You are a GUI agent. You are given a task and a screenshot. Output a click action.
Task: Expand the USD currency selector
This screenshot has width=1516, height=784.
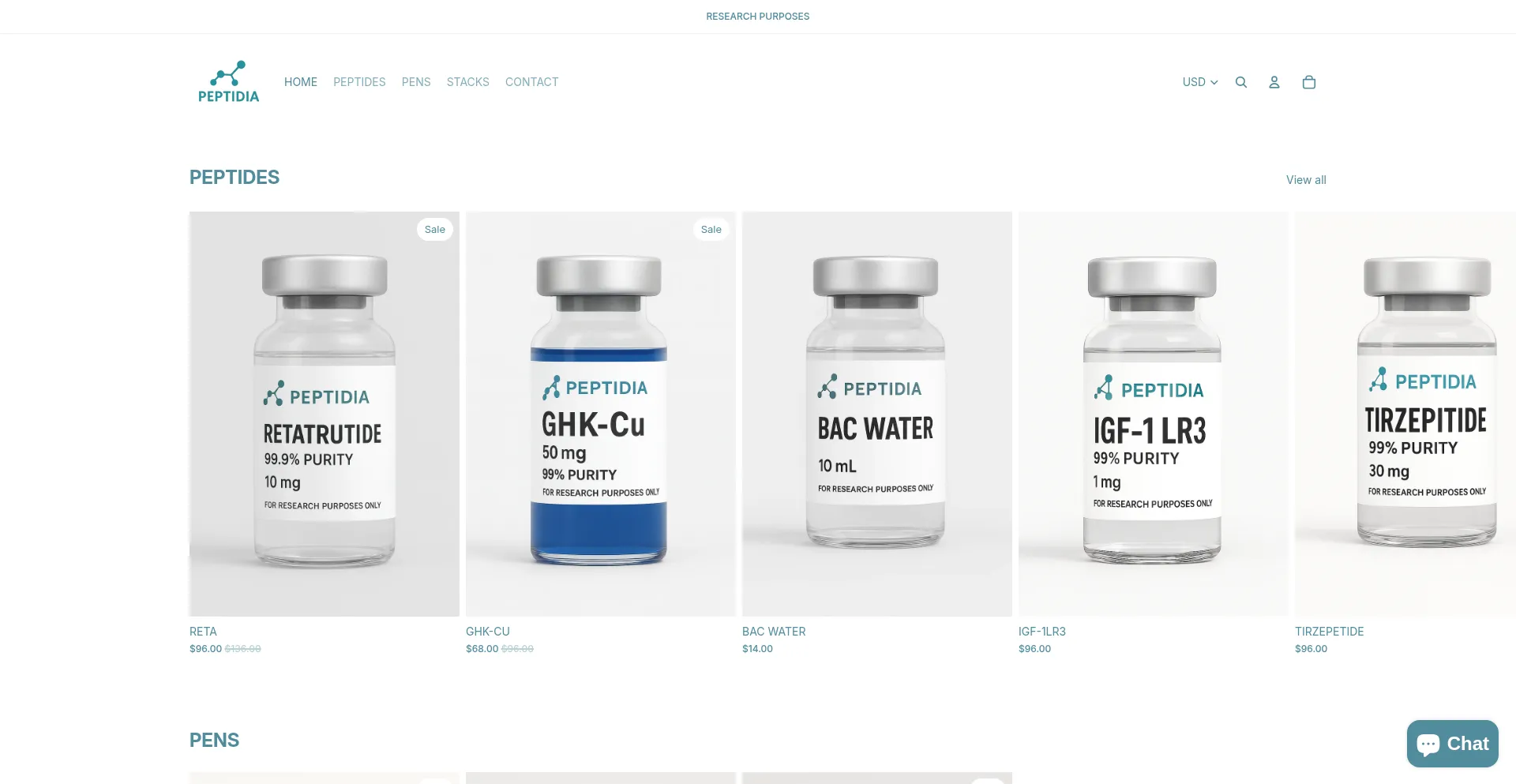pyautogui.click(x=1200, y=82)
